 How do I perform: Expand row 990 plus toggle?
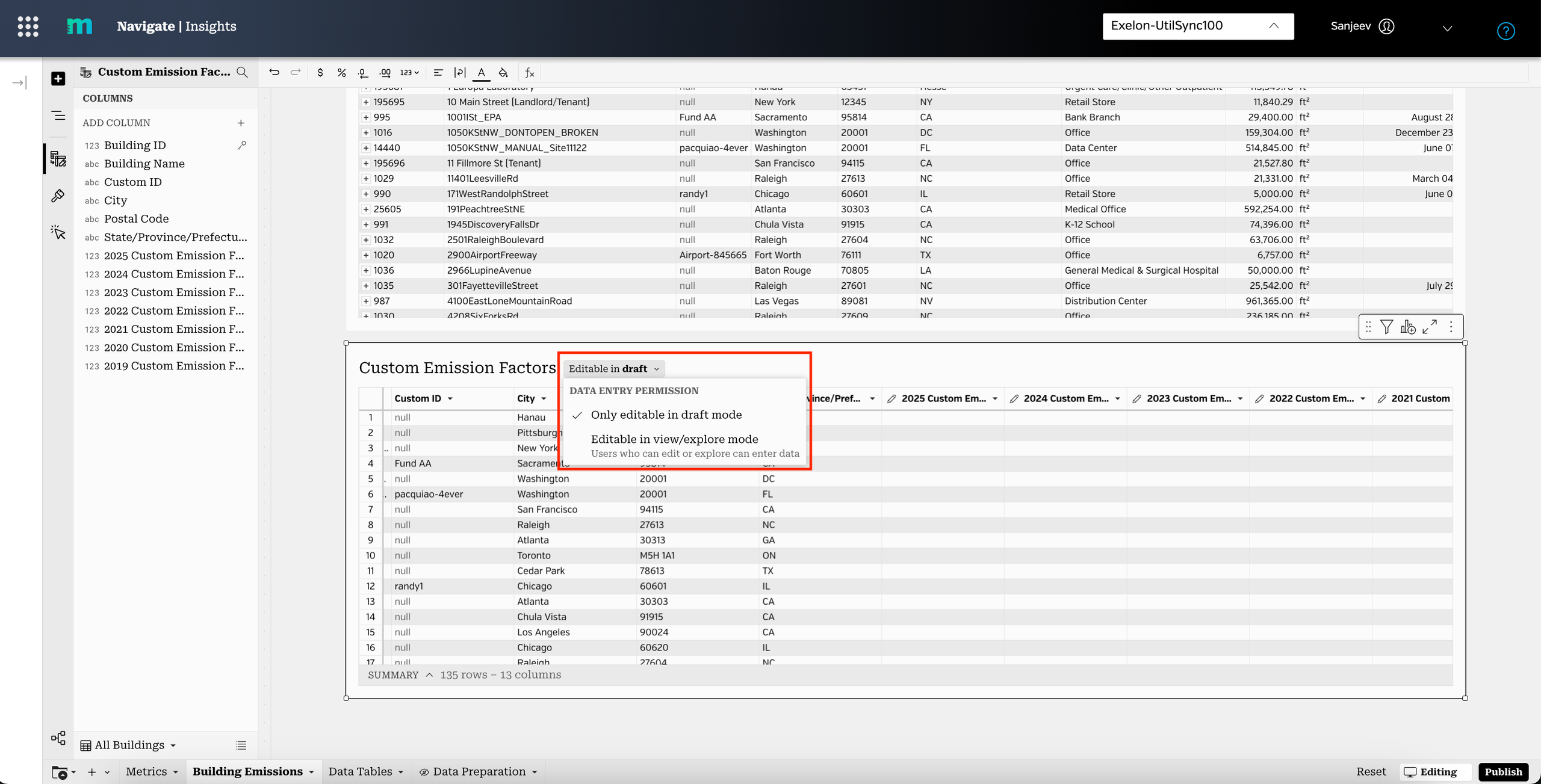(x=365, y=194)
